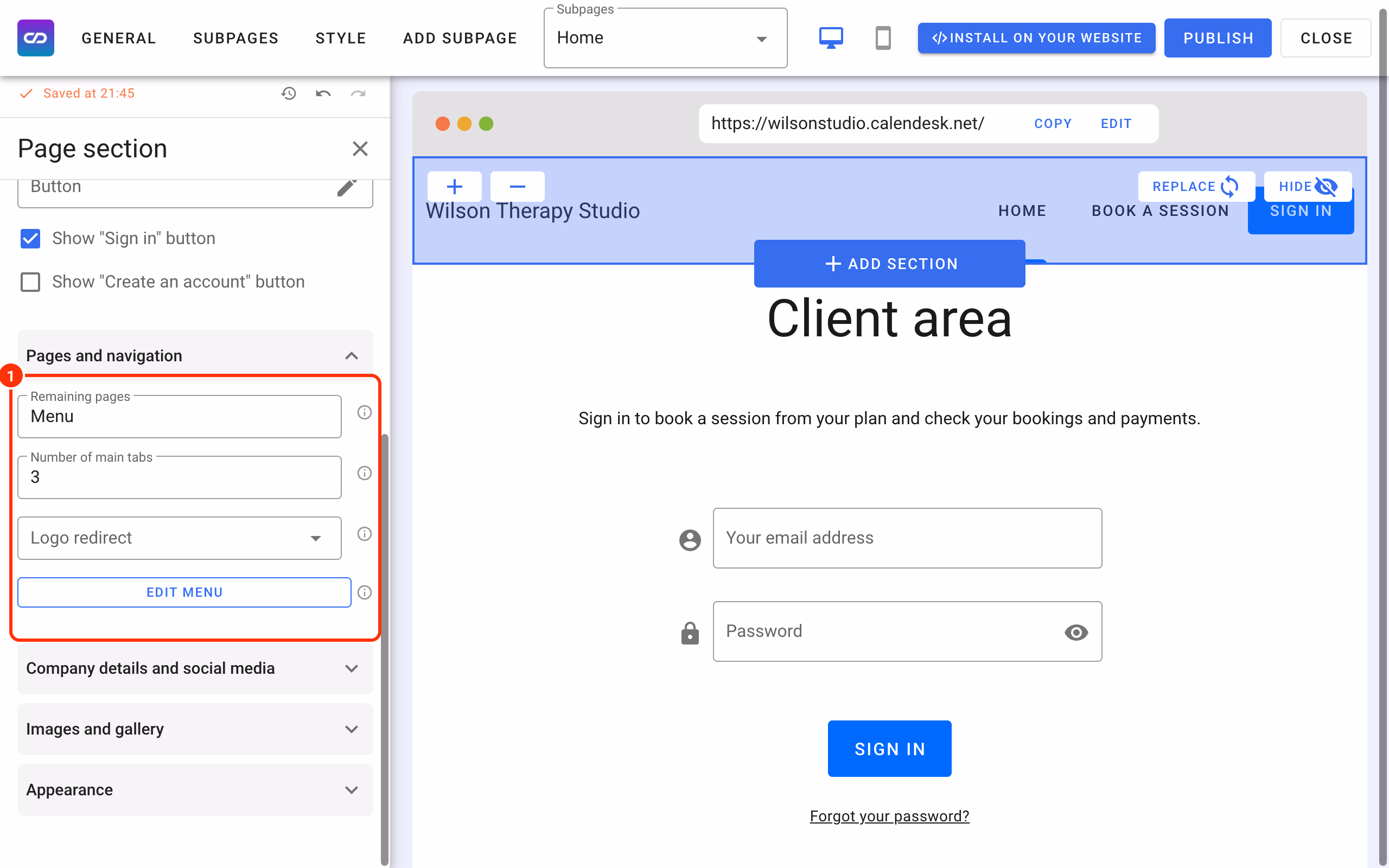The image size is (1389, 868).
Task: Click Book a Session nav item
Action: [x=1160, y=210]
